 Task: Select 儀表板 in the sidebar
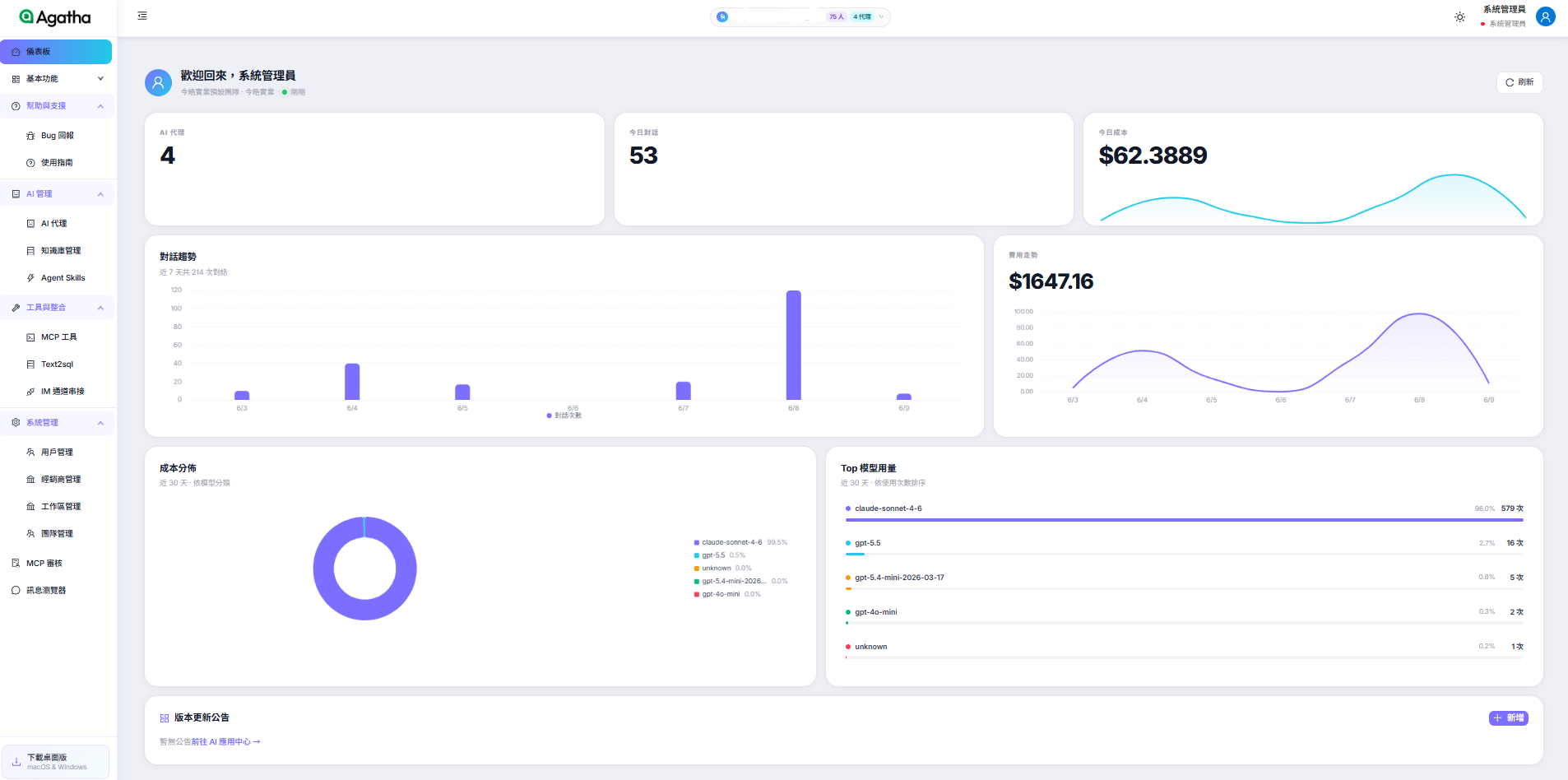click(56, 52)
